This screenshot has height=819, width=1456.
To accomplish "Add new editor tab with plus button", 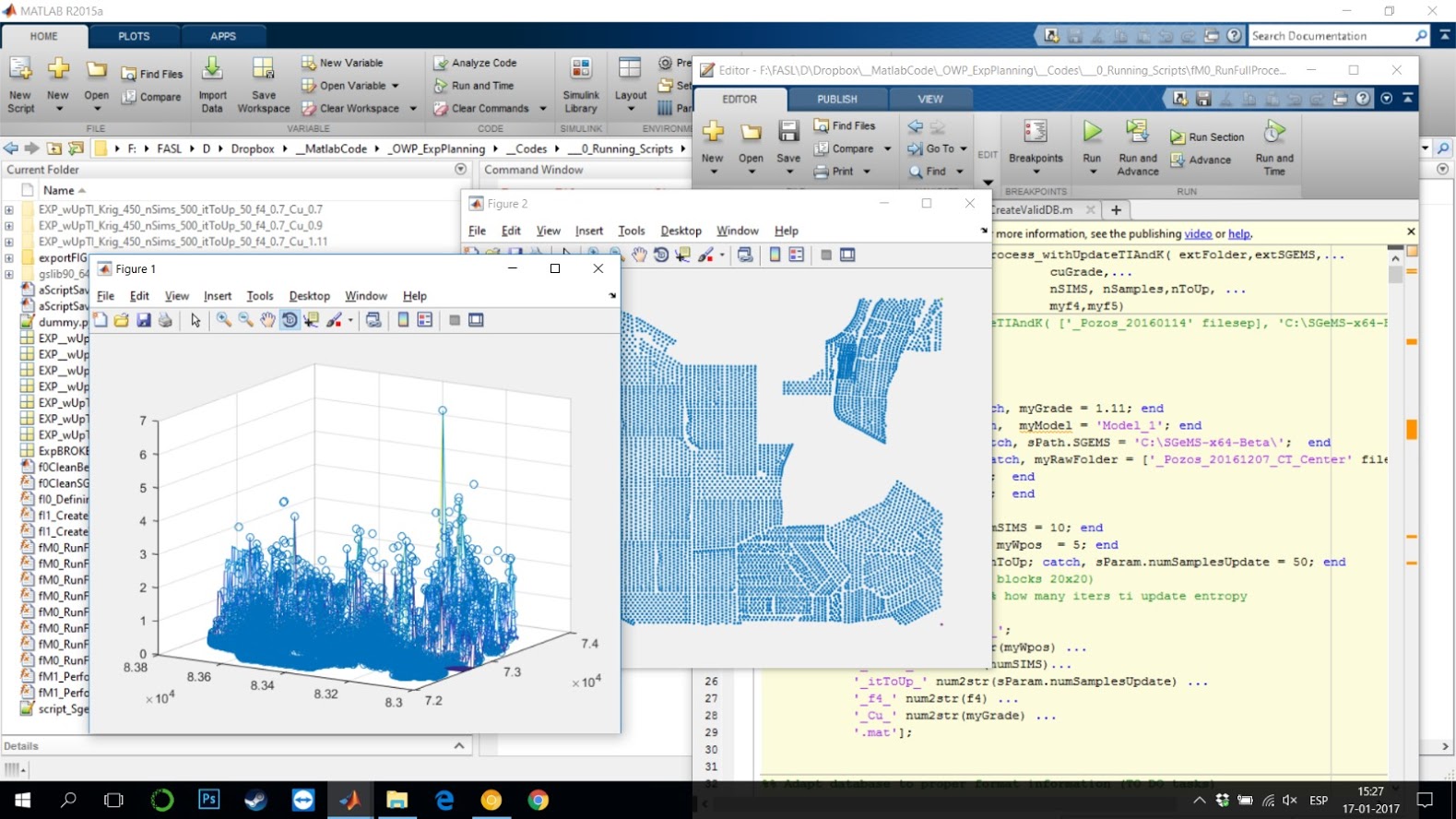I will click(x=1116, y=209).
